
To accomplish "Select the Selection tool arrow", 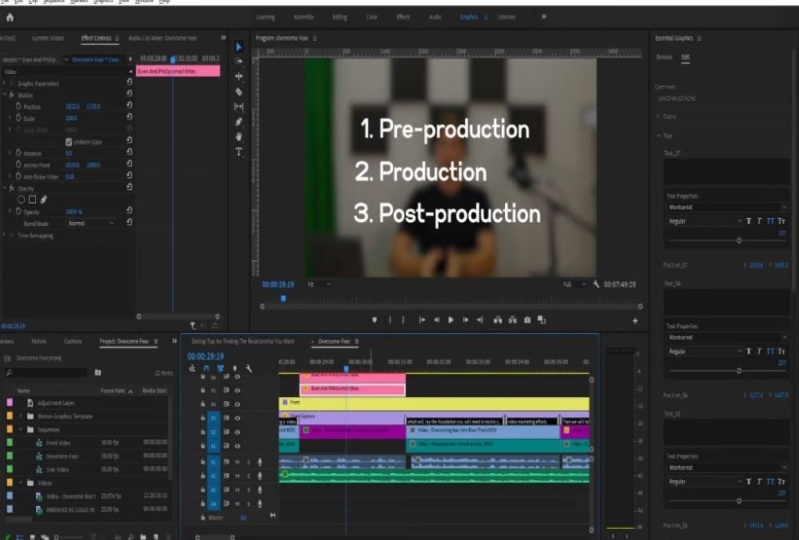I will point(238,47).
